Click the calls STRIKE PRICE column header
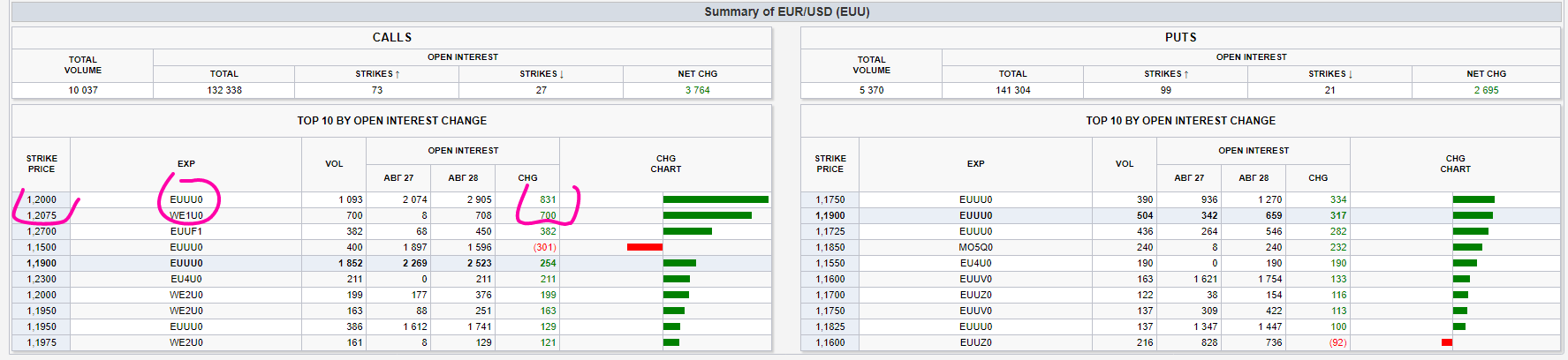The height and width of the screenshot is (360, 1568). pos(42,164)
